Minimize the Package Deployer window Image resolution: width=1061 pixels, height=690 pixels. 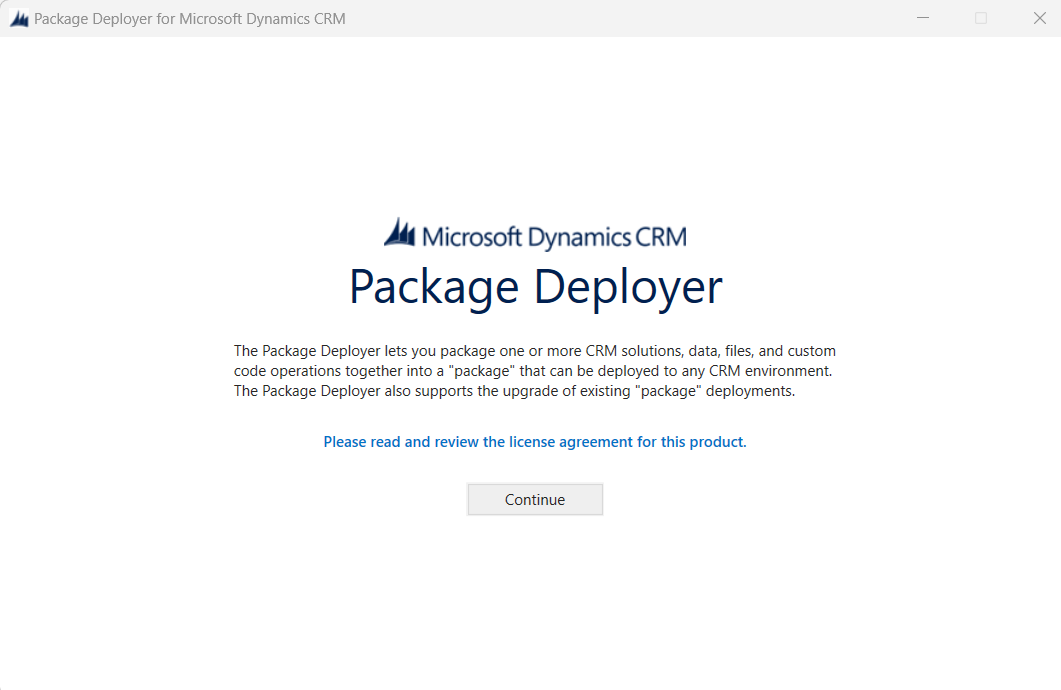923,18
